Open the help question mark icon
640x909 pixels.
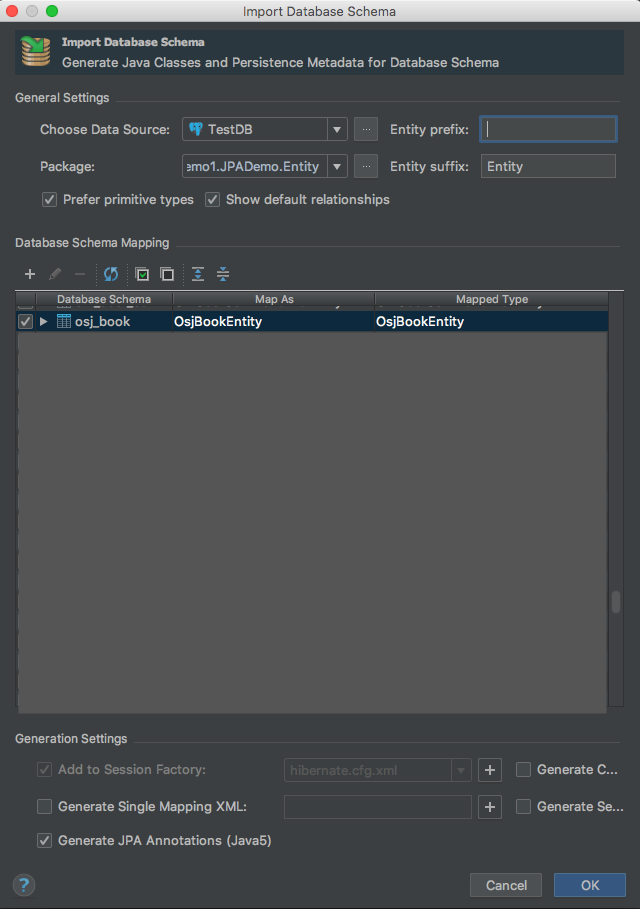pos(24,884)
